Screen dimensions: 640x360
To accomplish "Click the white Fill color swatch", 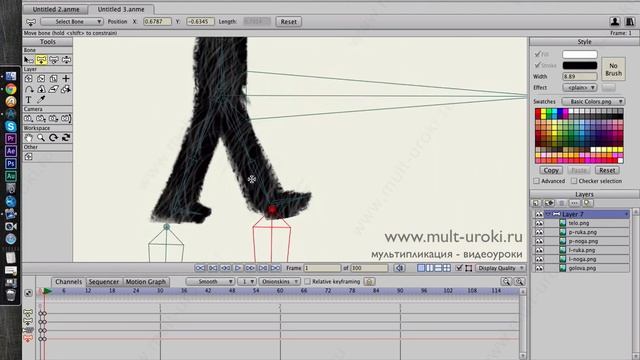I will click(x=580, y=54).
